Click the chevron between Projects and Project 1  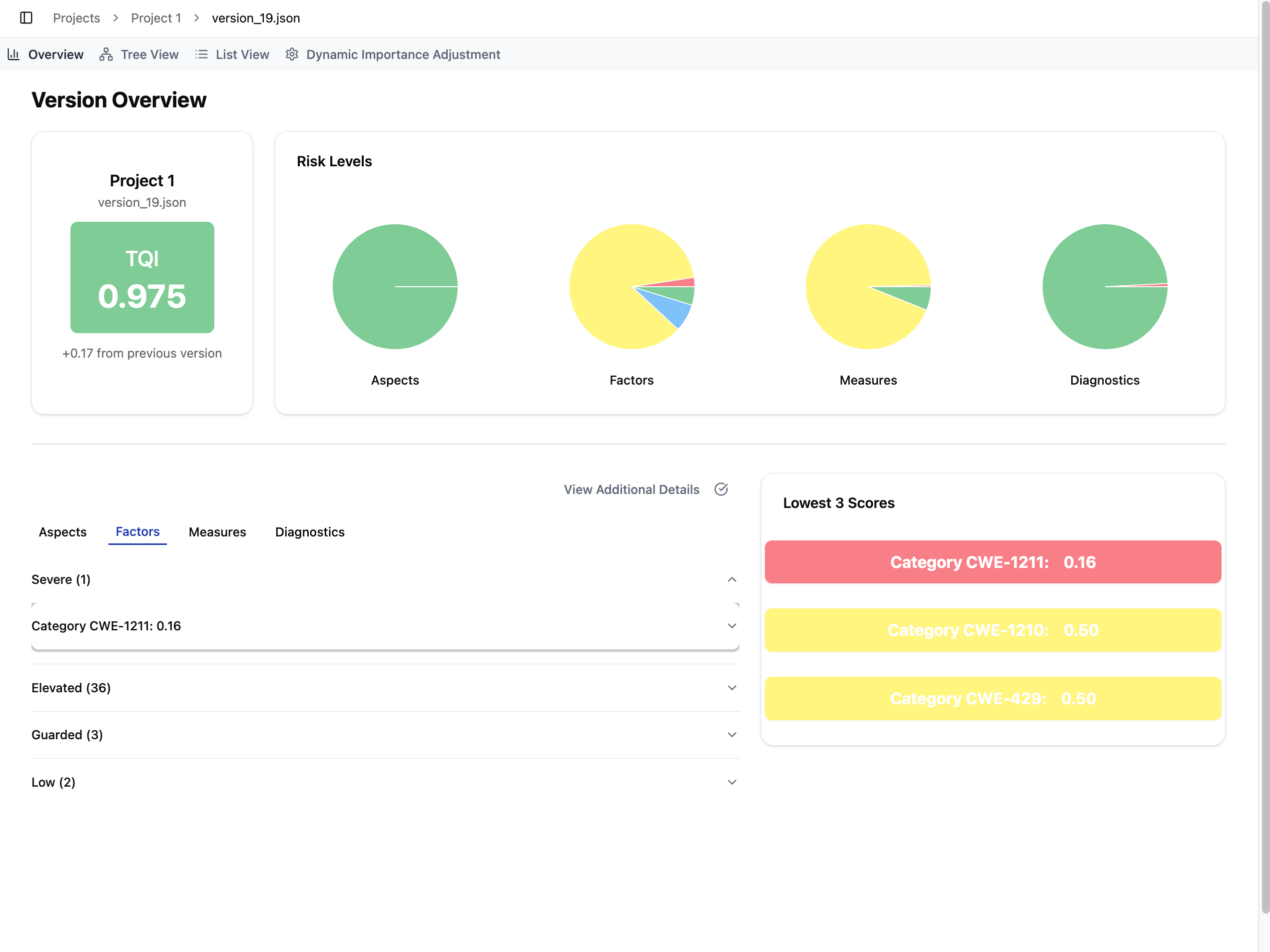[115, 18]
